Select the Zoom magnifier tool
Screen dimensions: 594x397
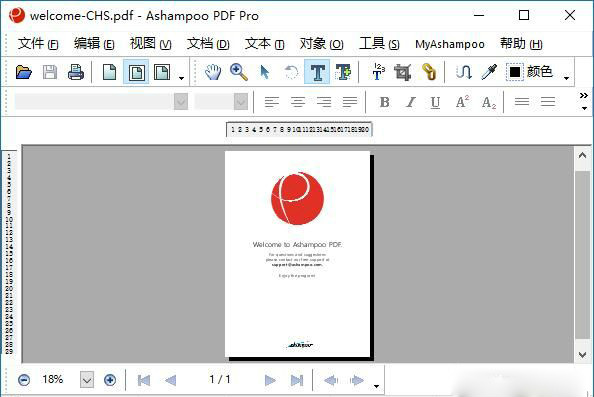[x=239, y=72]
